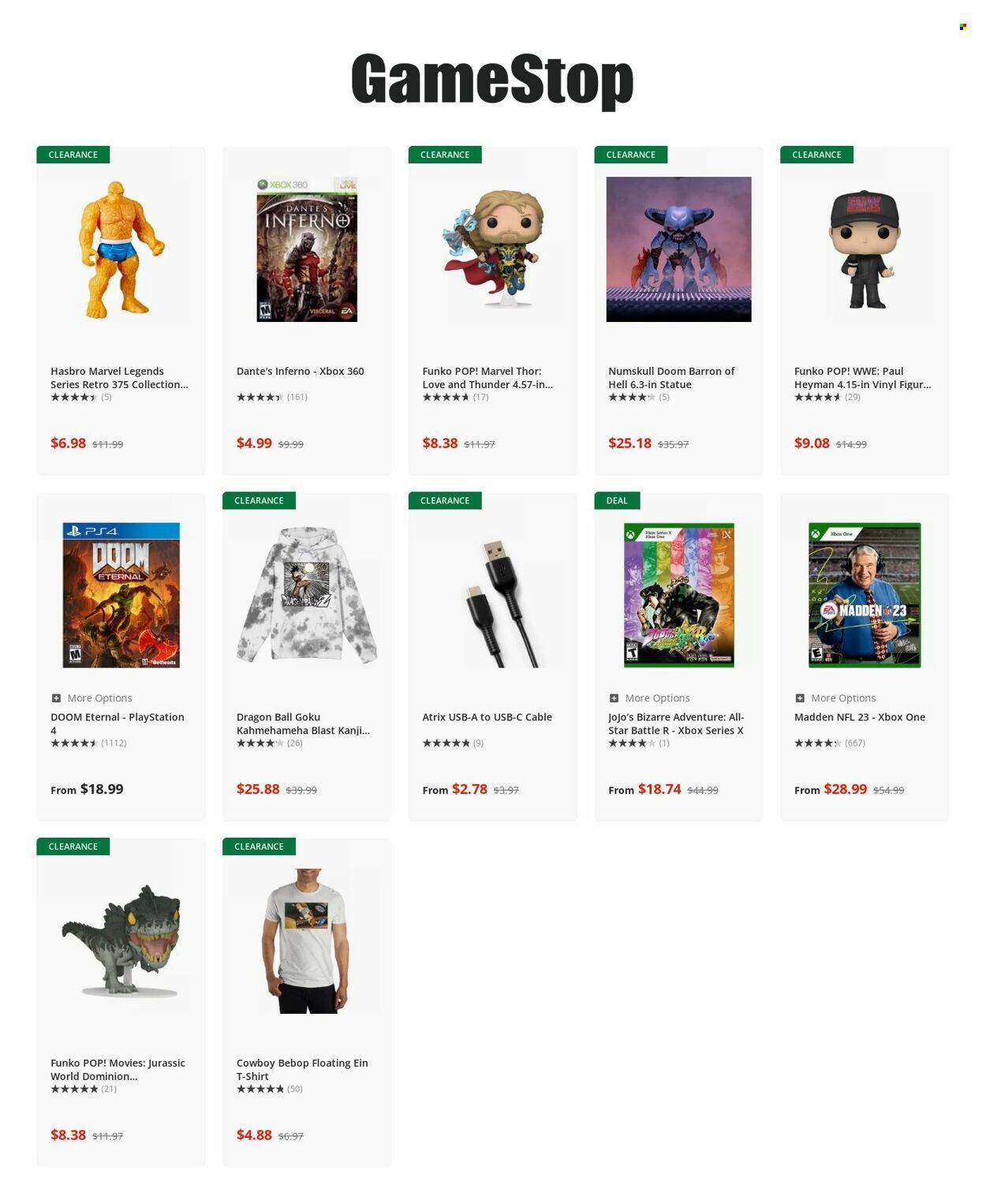
Task: Click the GameStop logo
Action: [492, 80]
